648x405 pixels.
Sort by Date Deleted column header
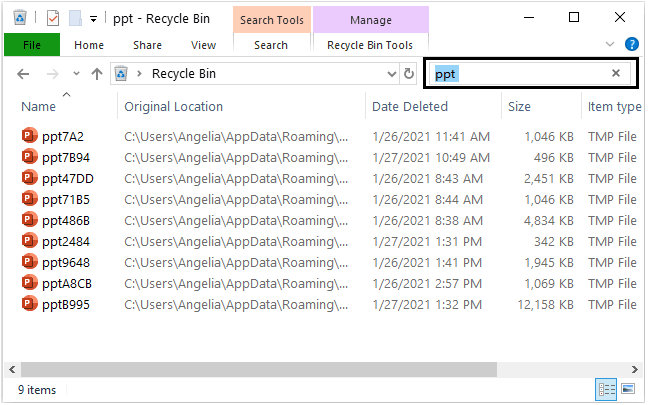tap(410, 107)
